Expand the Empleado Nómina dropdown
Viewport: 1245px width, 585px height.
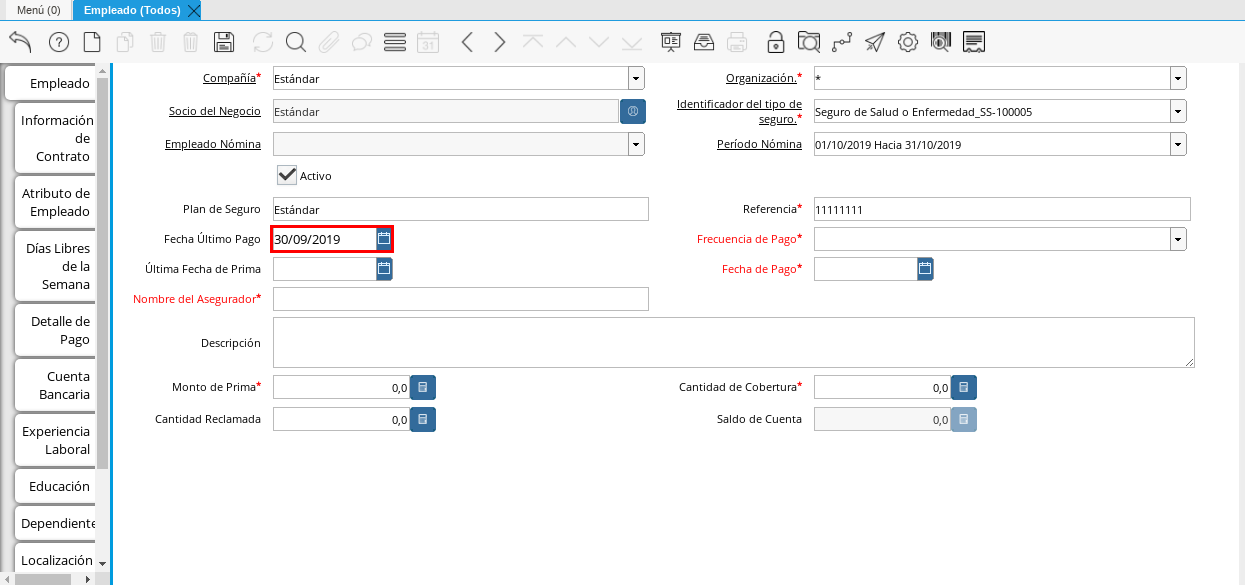tap(636, 144)
